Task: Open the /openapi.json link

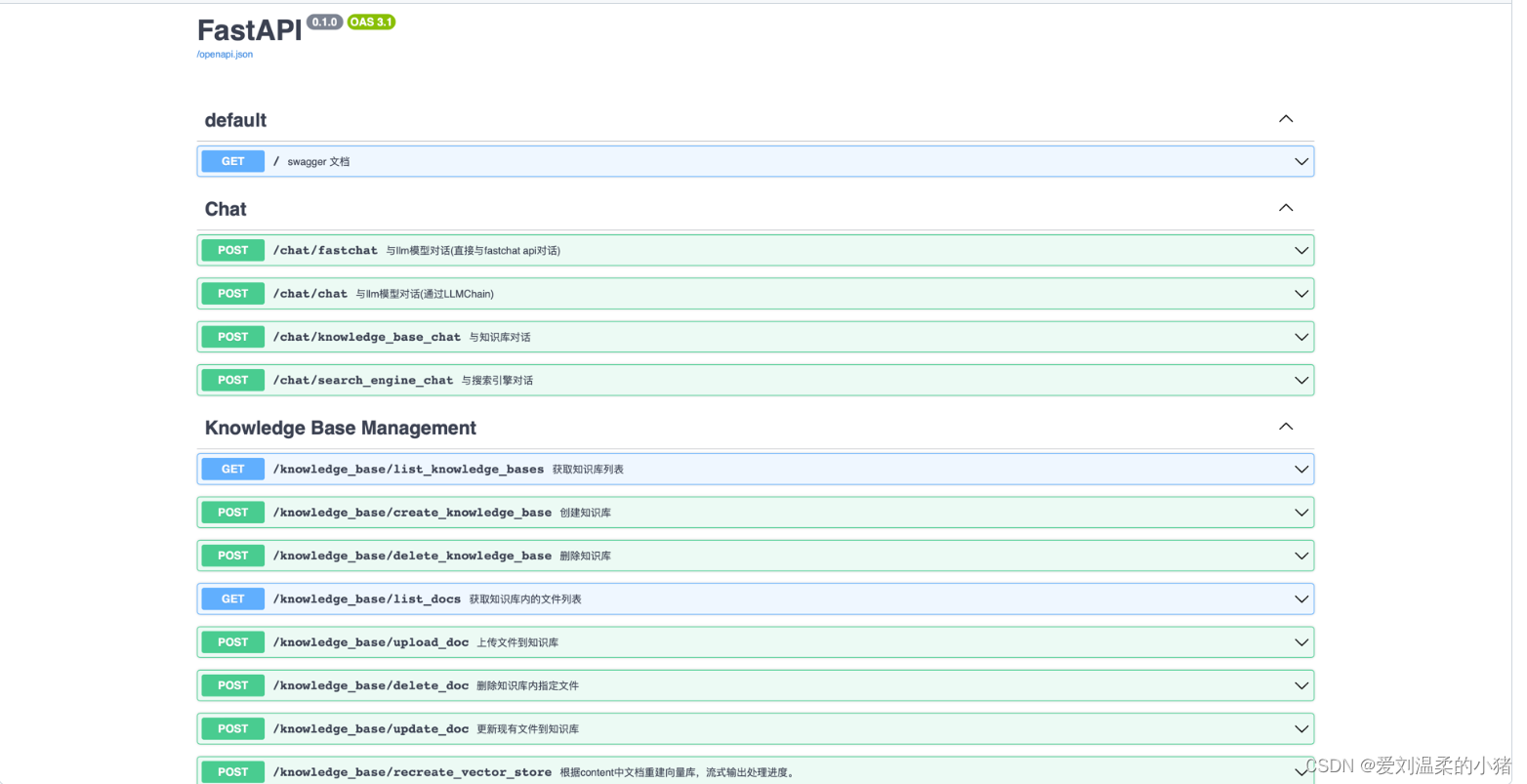Action: pyautogui.click(x=225, y=55)
